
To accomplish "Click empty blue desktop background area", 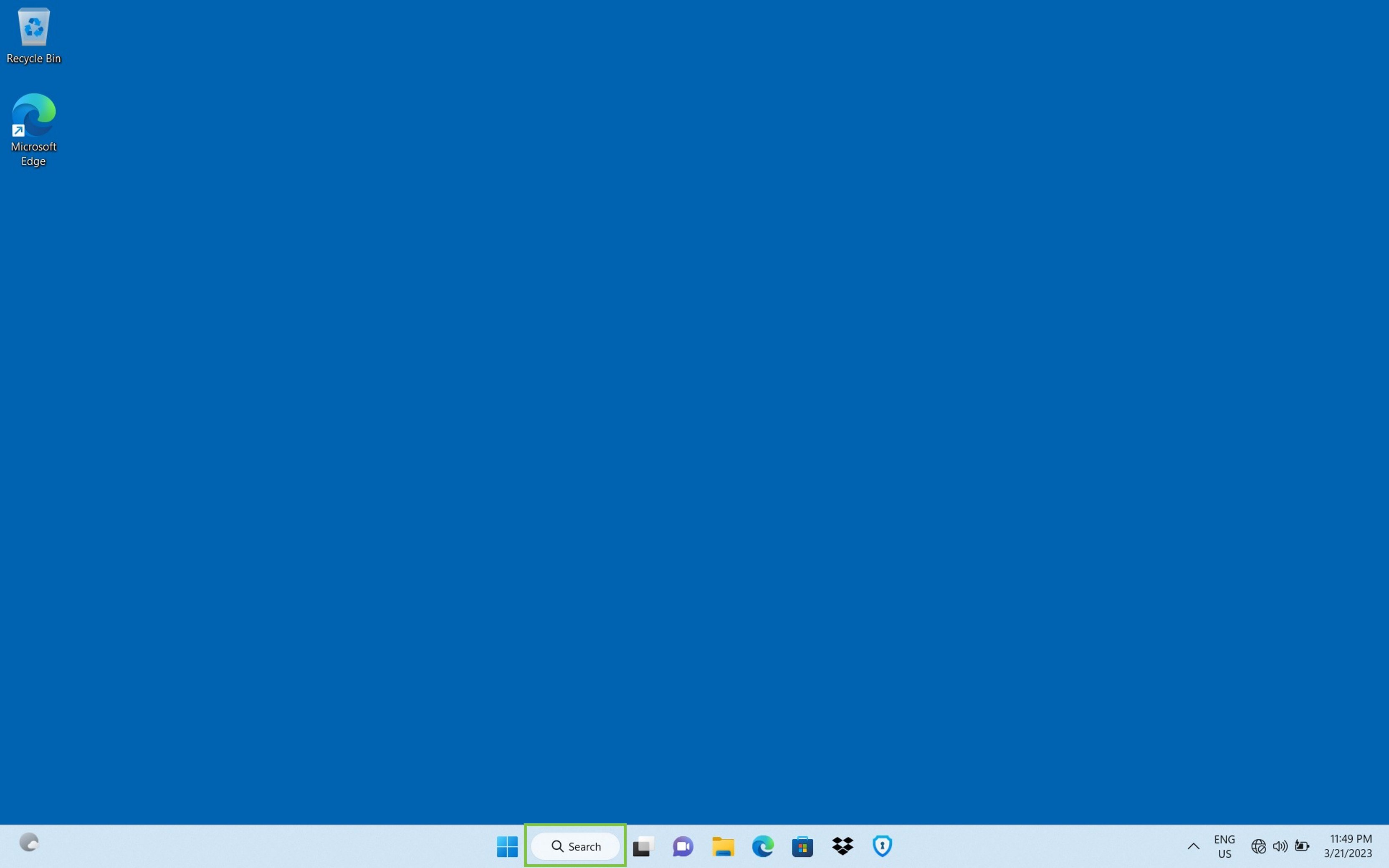I will pos(689,402).
